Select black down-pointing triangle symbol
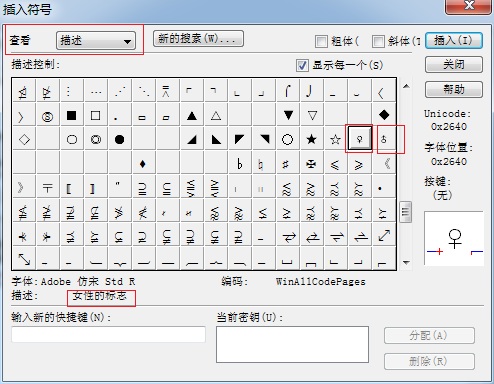The height and width of the screenshot is (384, 494). tap(288, 115)
